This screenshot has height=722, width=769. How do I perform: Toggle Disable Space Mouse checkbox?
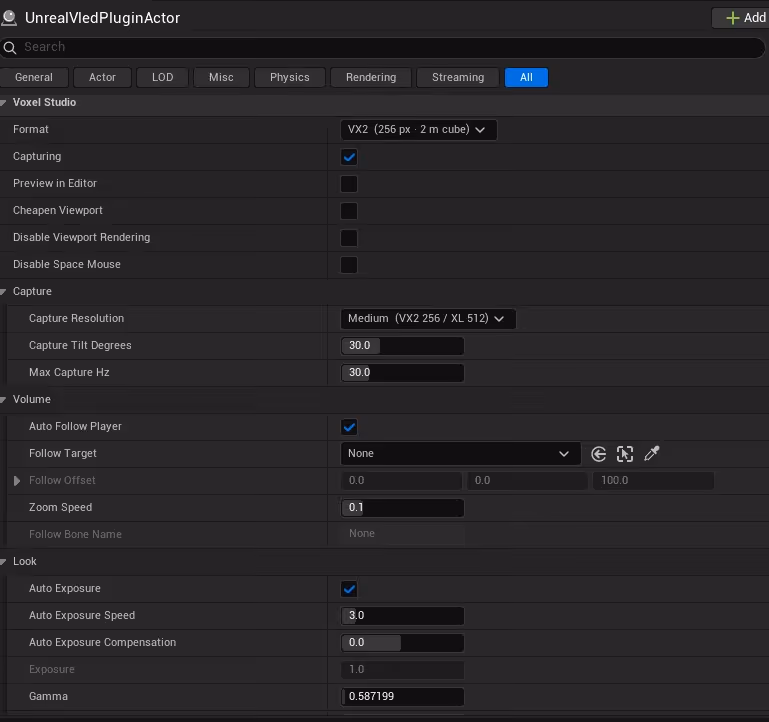click(349, 265)
